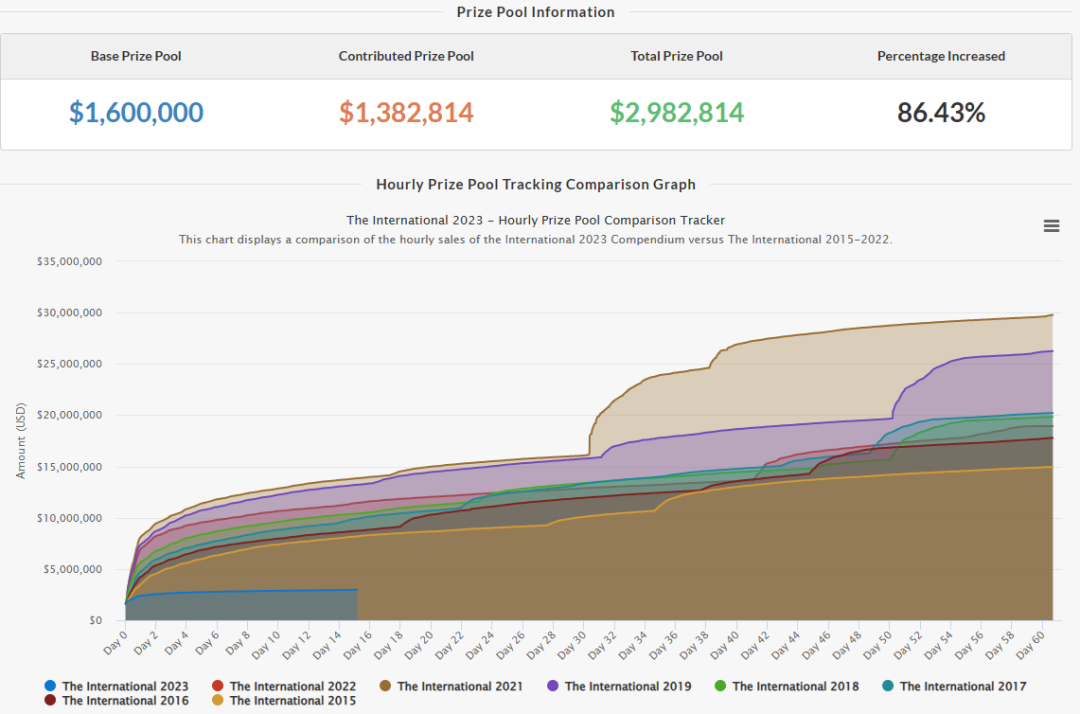Toggle The International 2023 series in legend

tap(116, 686)
